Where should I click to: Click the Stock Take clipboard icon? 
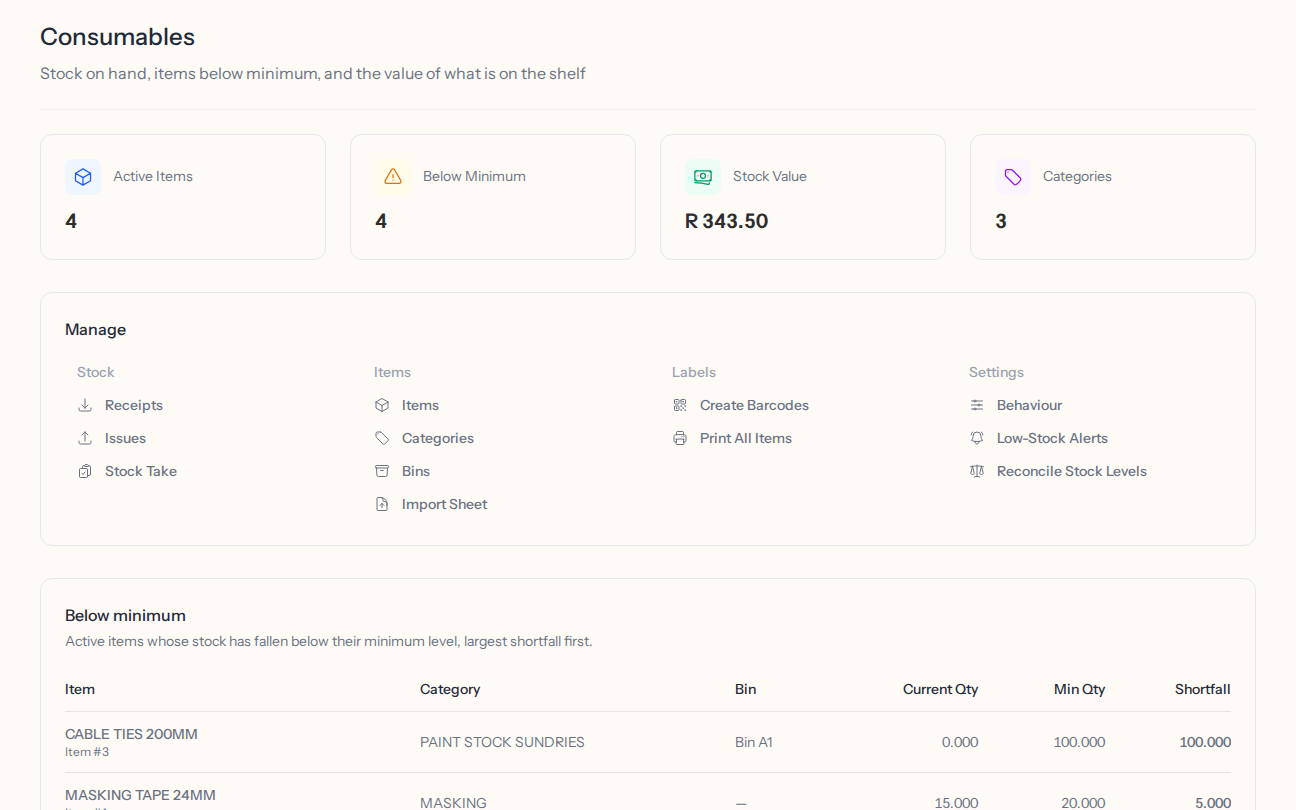pyautogui.click(x=85, y=471)
